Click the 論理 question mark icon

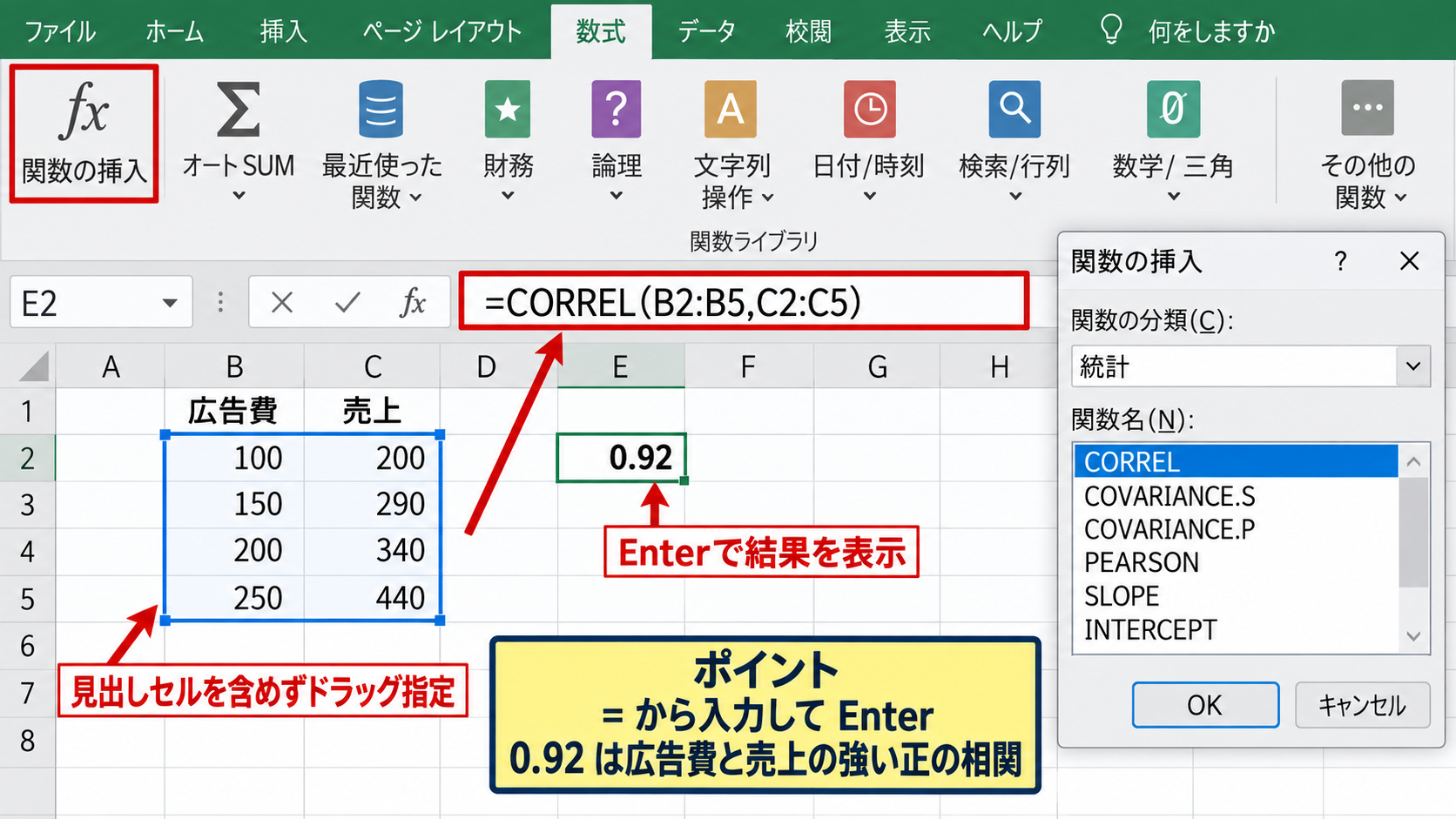coord(616,109)
